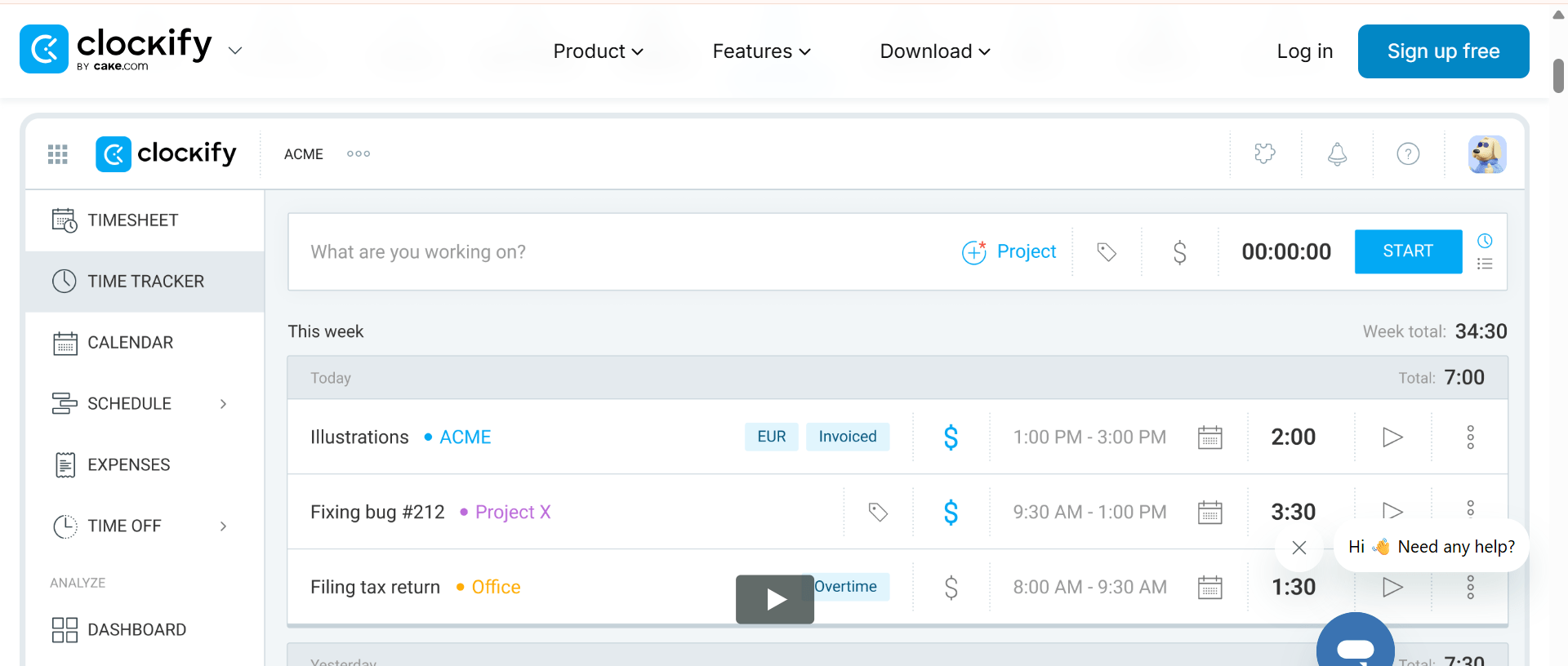Screen dimensions: 1568x666
Task: Resume timer for Filing tax return entry
Action: pos(1392,587)
